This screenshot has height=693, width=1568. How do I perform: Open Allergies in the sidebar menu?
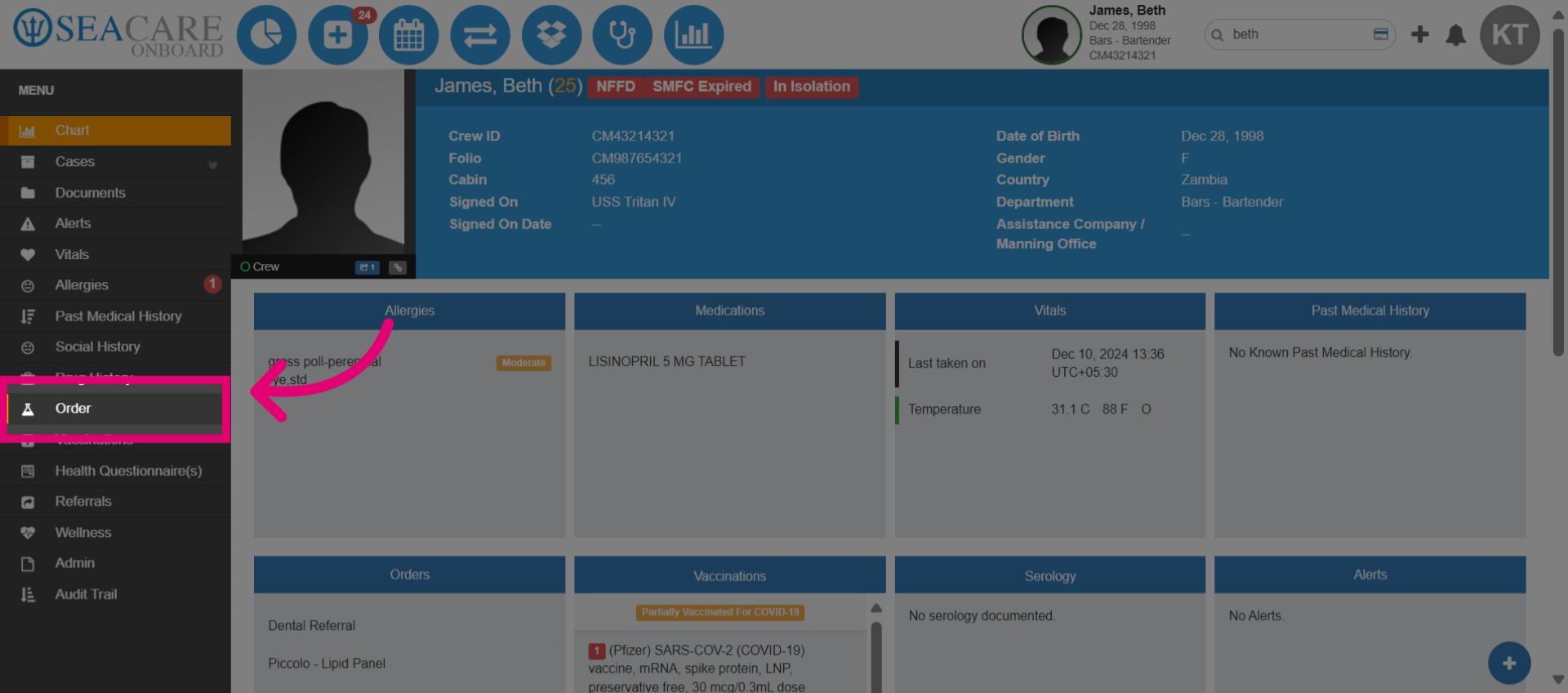point(115,285)
